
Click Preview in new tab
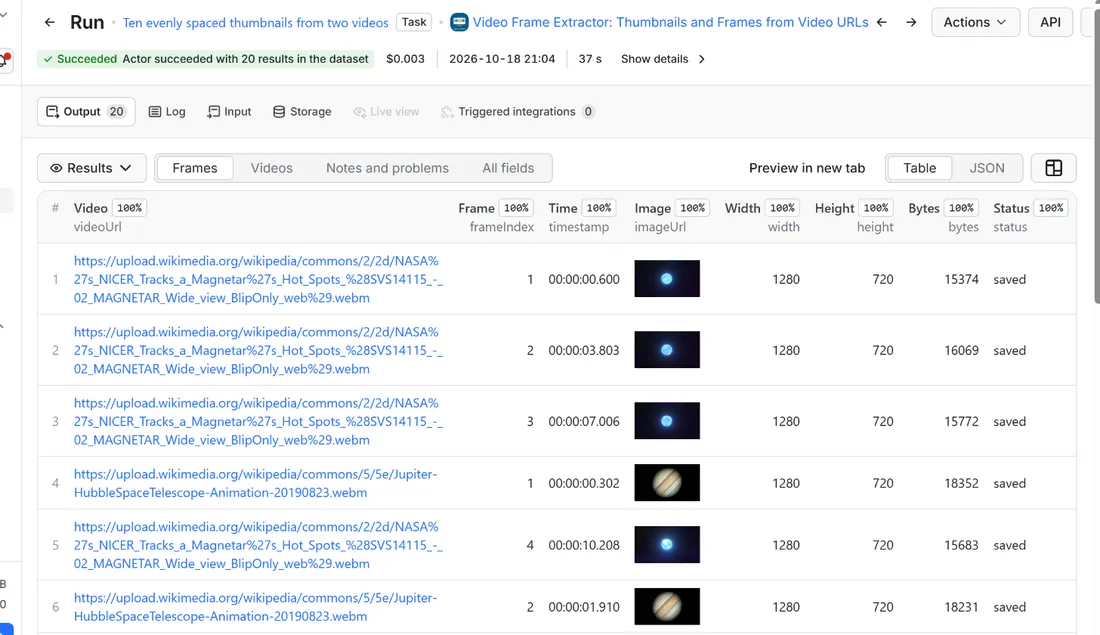pyautogui.click(x=807, y=168)
